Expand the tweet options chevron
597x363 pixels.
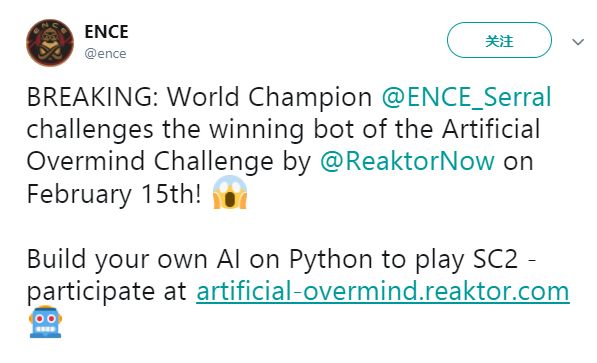(x=578, y=42)
